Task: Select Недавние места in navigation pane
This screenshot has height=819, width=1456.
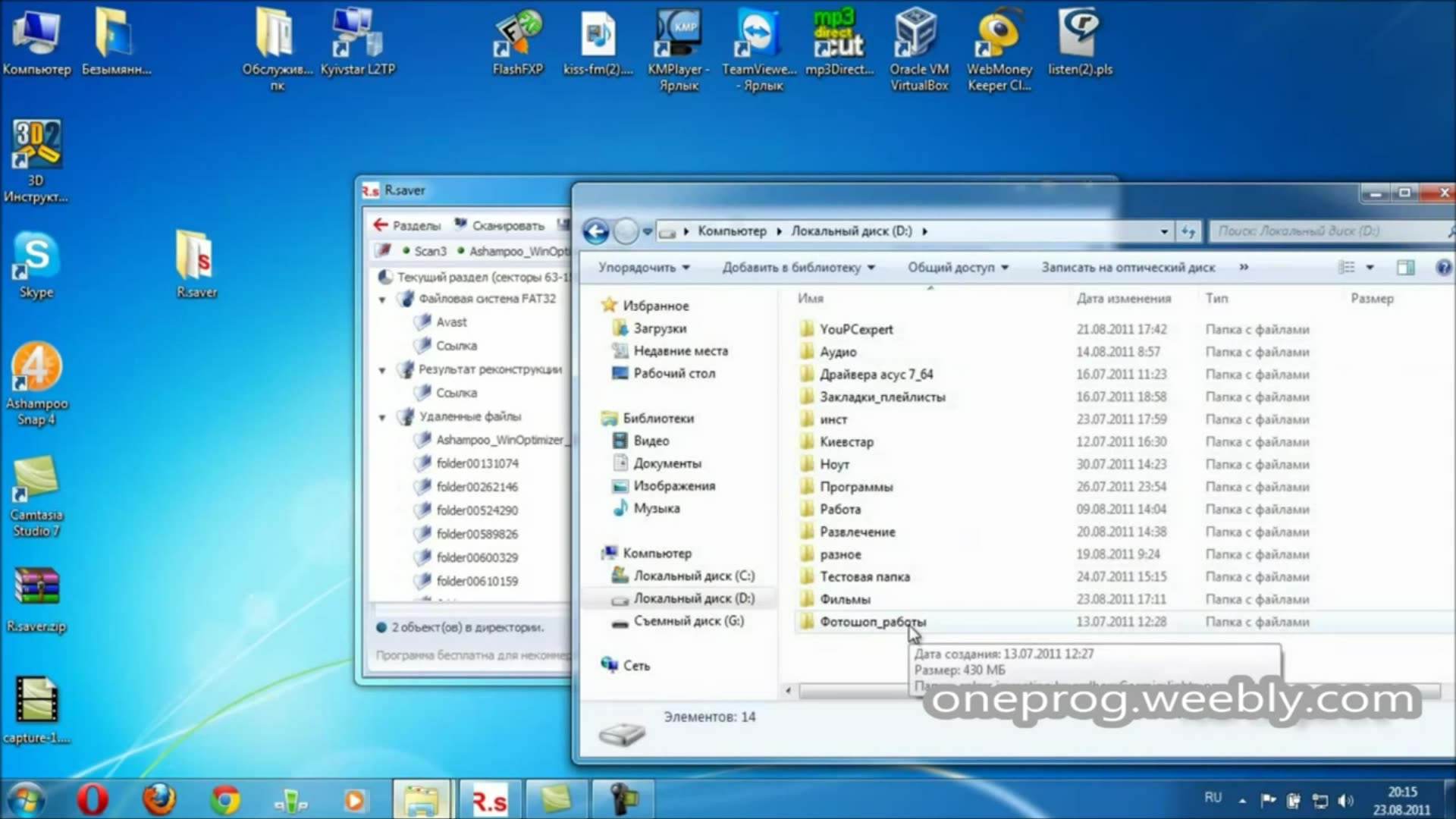Action: pos(671,350)
